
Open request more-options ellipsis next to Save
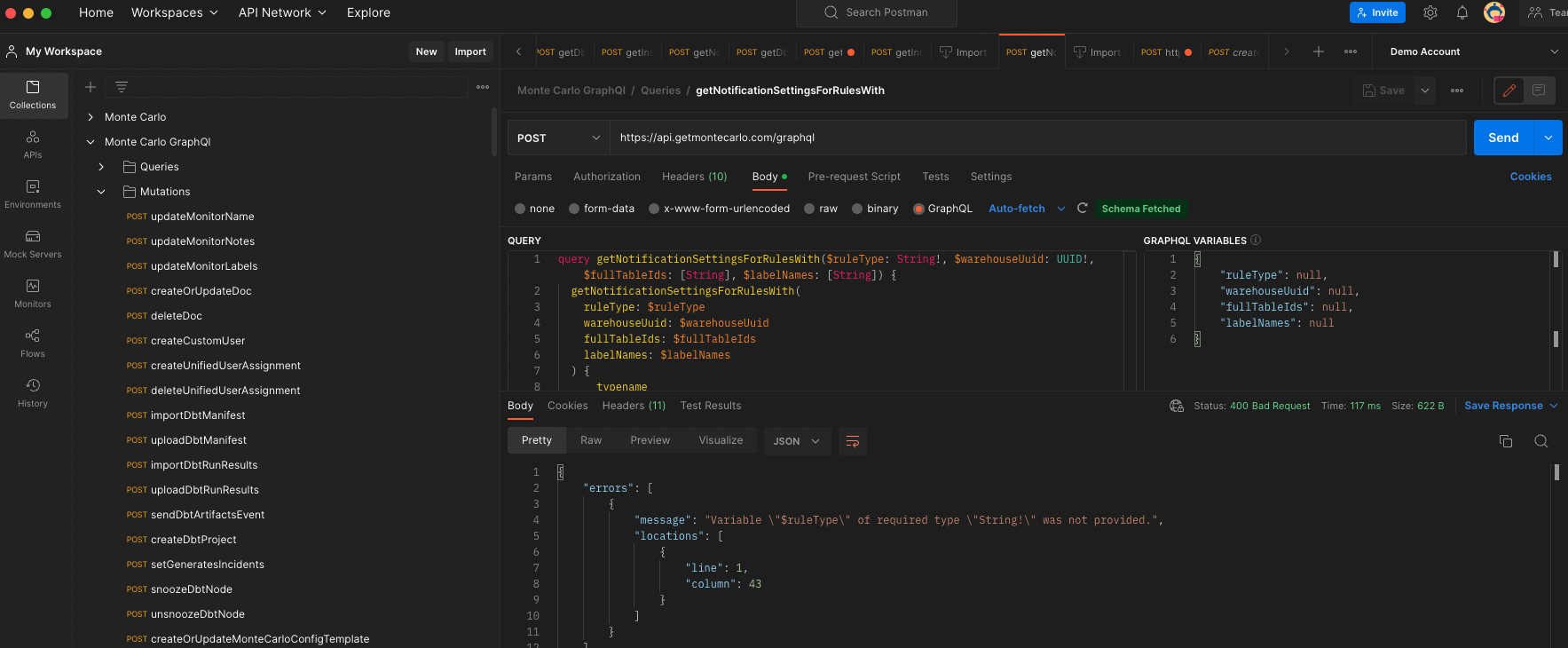[1457, 91]
